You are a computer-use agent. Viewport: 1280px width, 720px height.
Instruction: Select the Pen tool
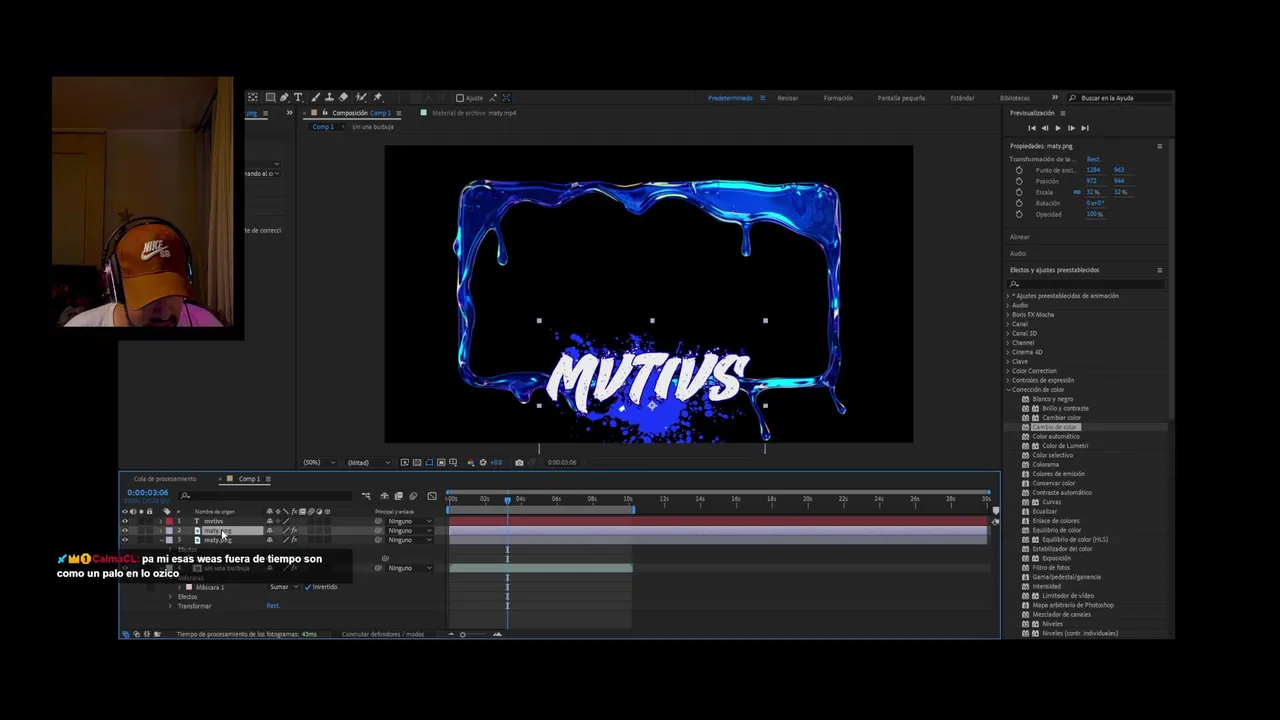coord(284,97)
